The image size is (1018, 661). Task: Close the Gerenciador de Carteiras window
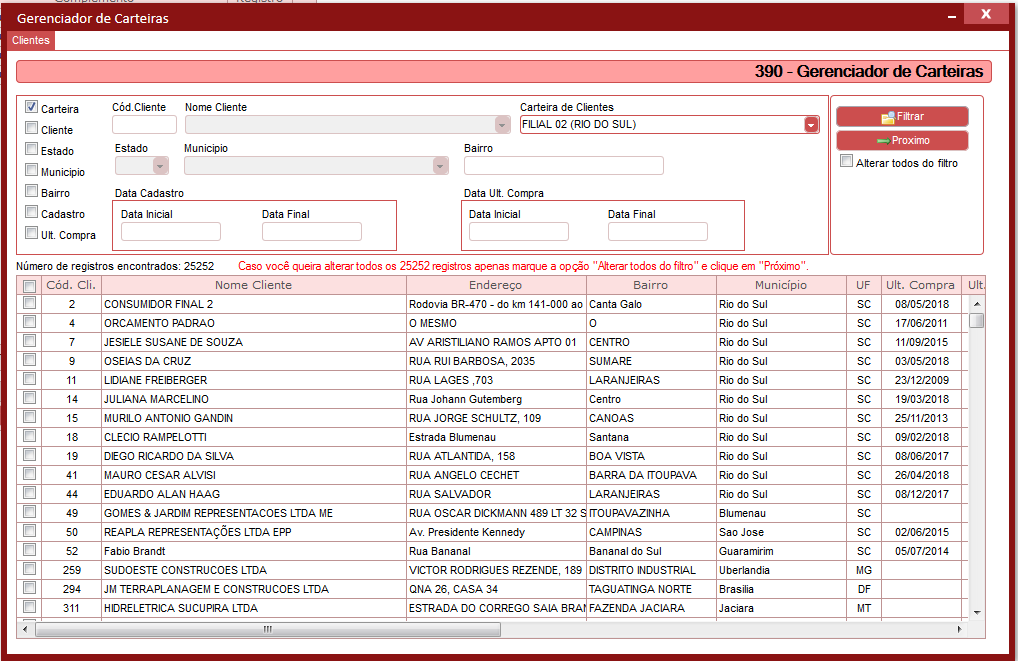point(986,14)
